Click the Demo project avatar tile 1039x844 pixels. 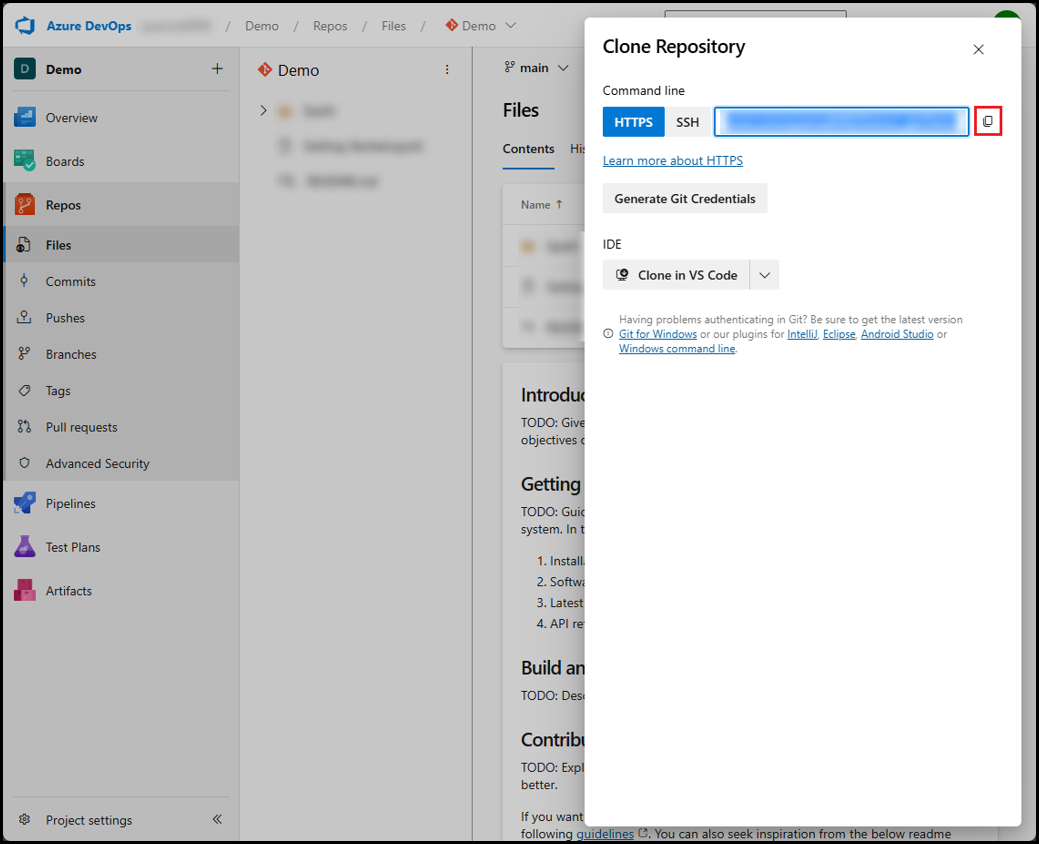(x=25, y=69)
